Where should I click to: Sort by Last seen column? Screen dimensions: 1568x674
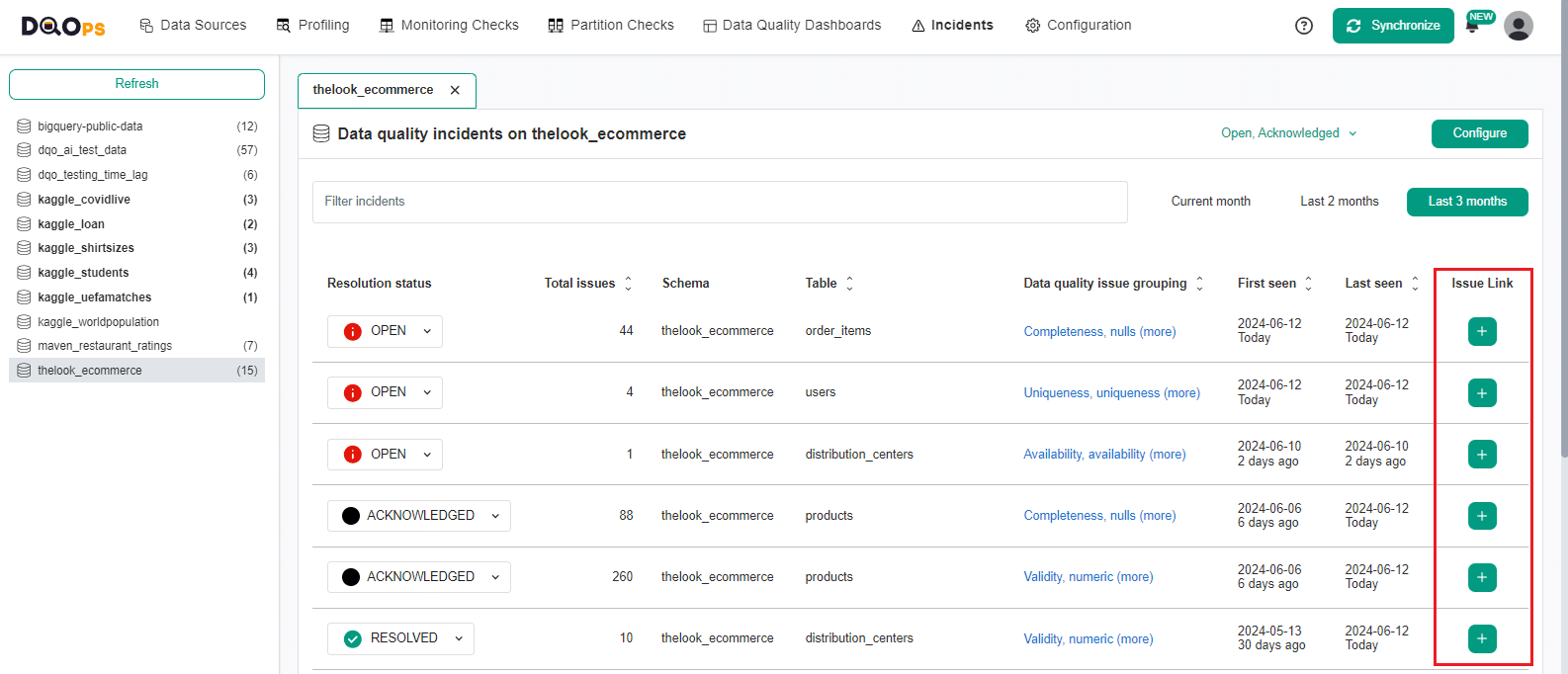click(x=1415, y=284)
